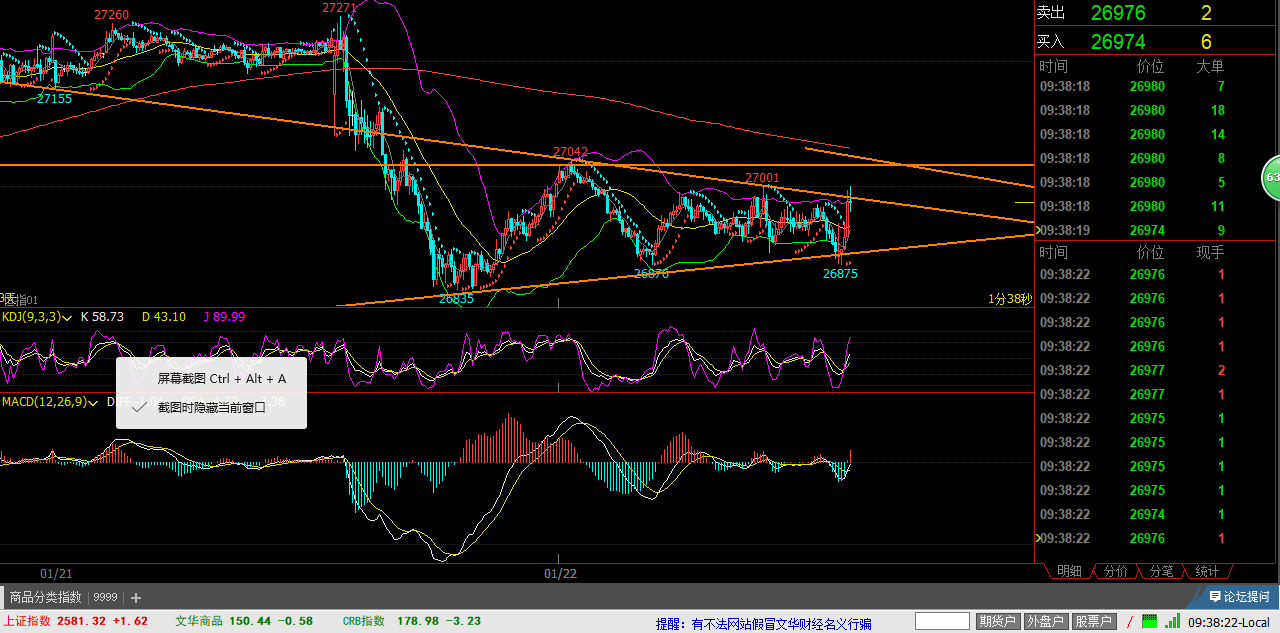Click the 27155 price label
Viewport: 1280px width, 633px height.
(x=54, y=98)
